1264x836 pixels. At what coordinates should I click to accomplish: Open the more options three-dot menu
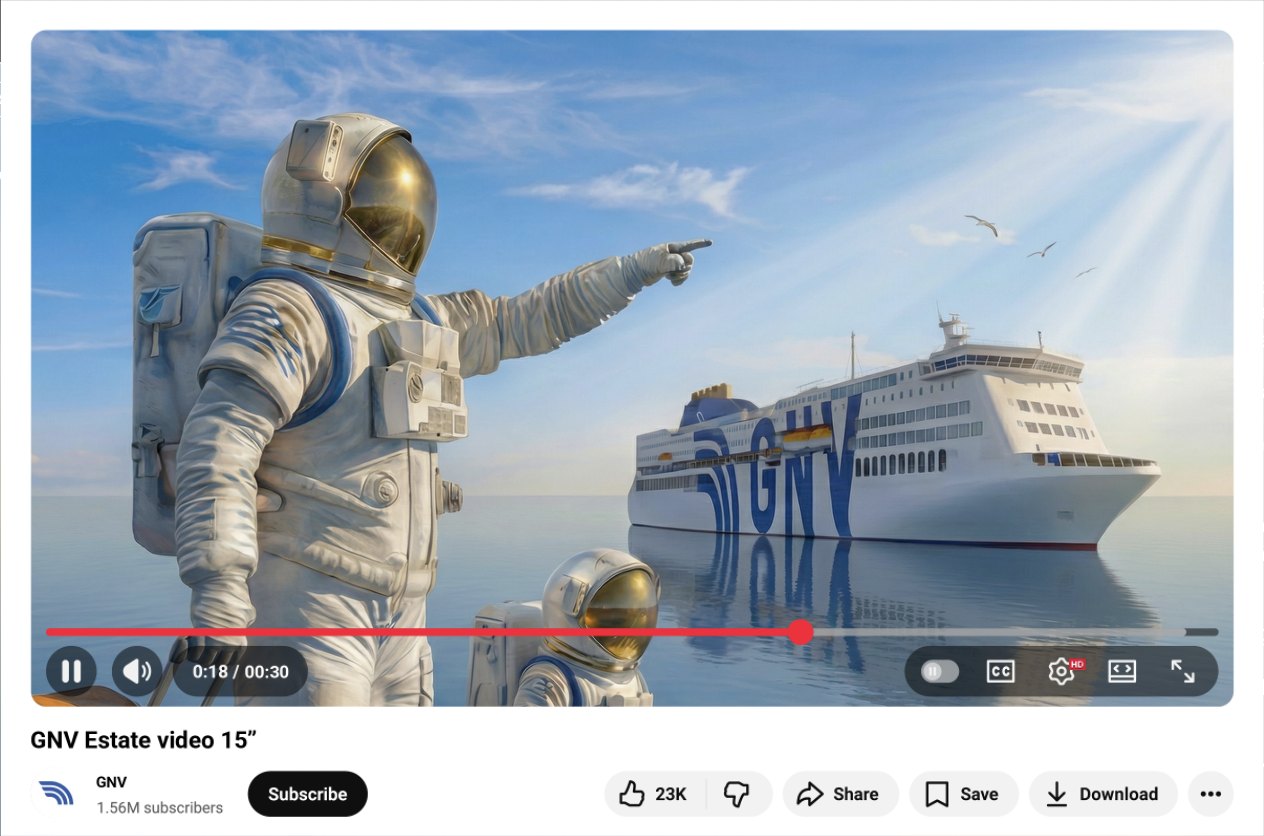coord(1210,794)
